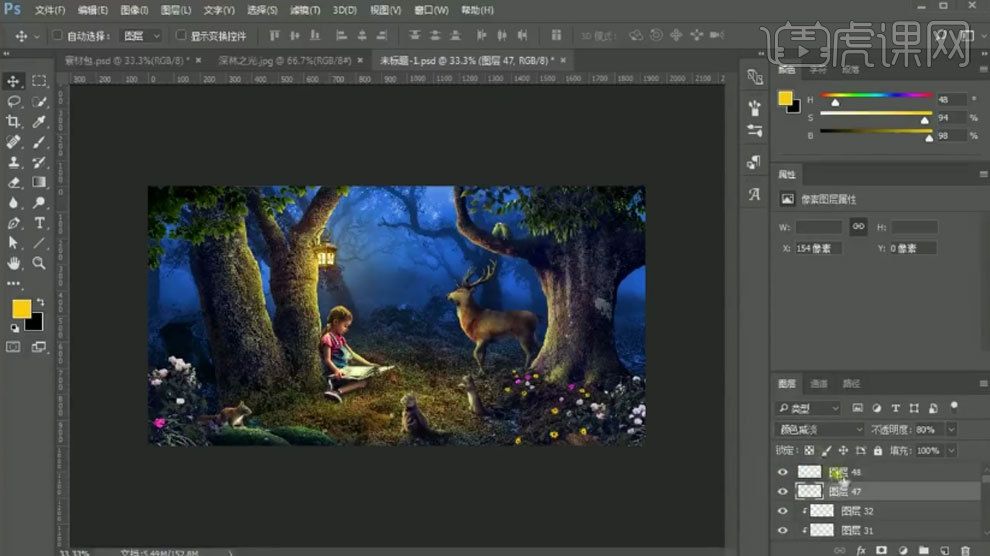Create new layer icon in Layers panel
990x556 pixels.
(x=945, y=550)
